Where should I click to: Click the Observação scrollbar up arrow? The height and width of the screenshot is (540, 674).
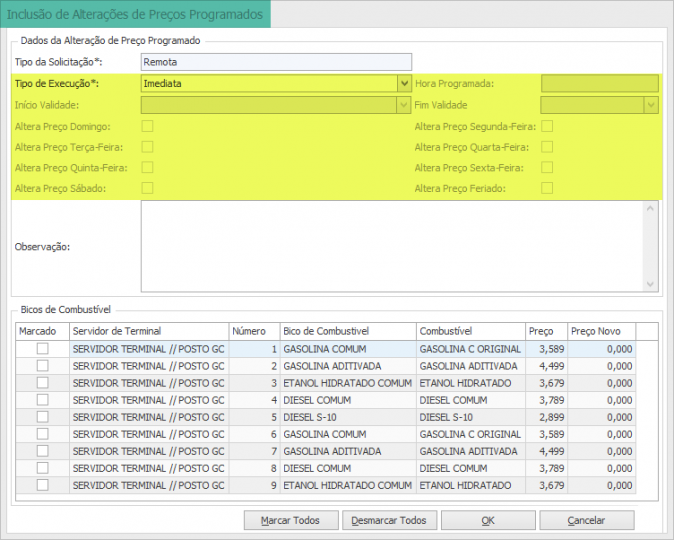pyautogui.click(x=650, y=209)
